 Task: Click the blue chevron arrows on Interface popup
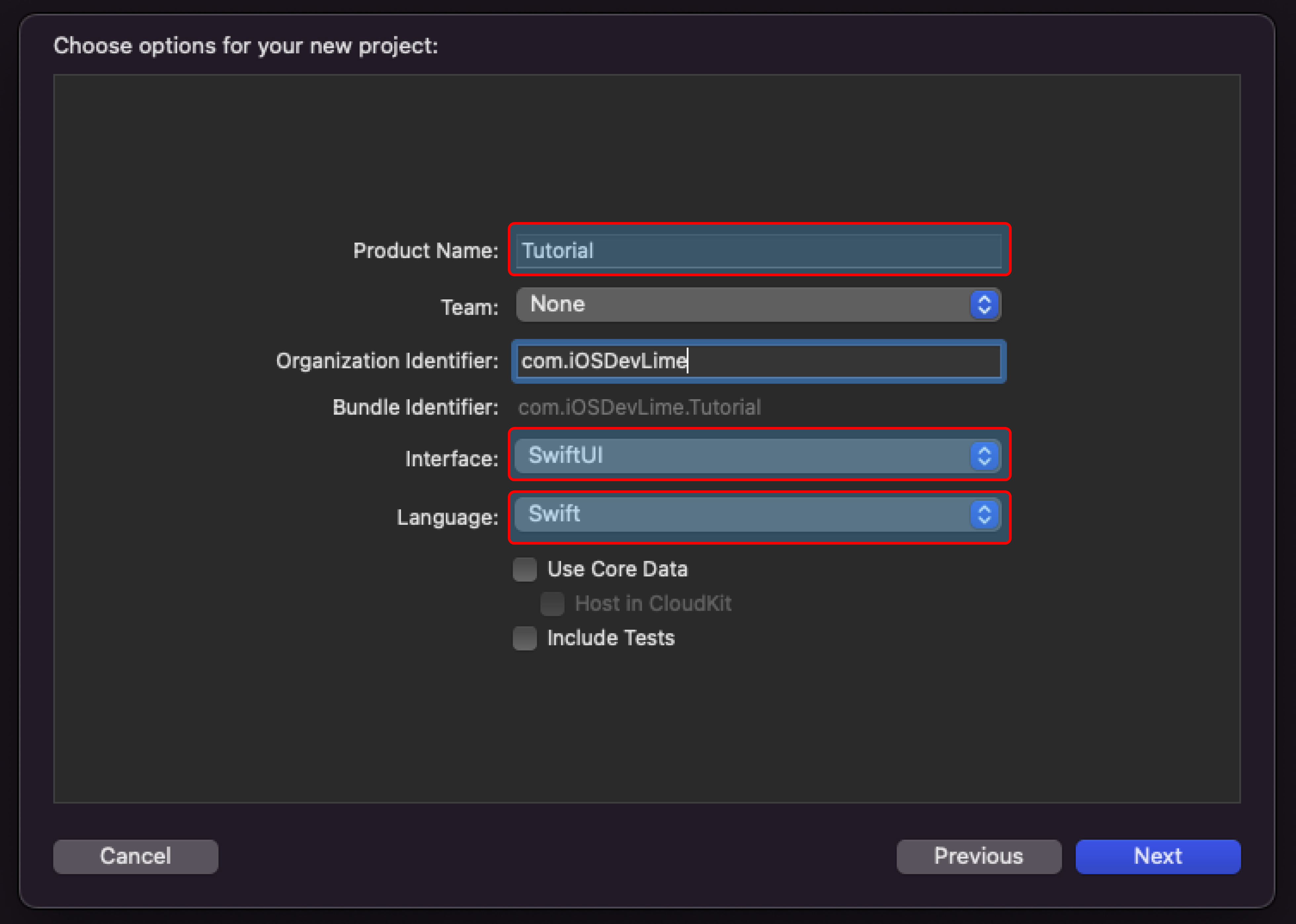(984, 456)
